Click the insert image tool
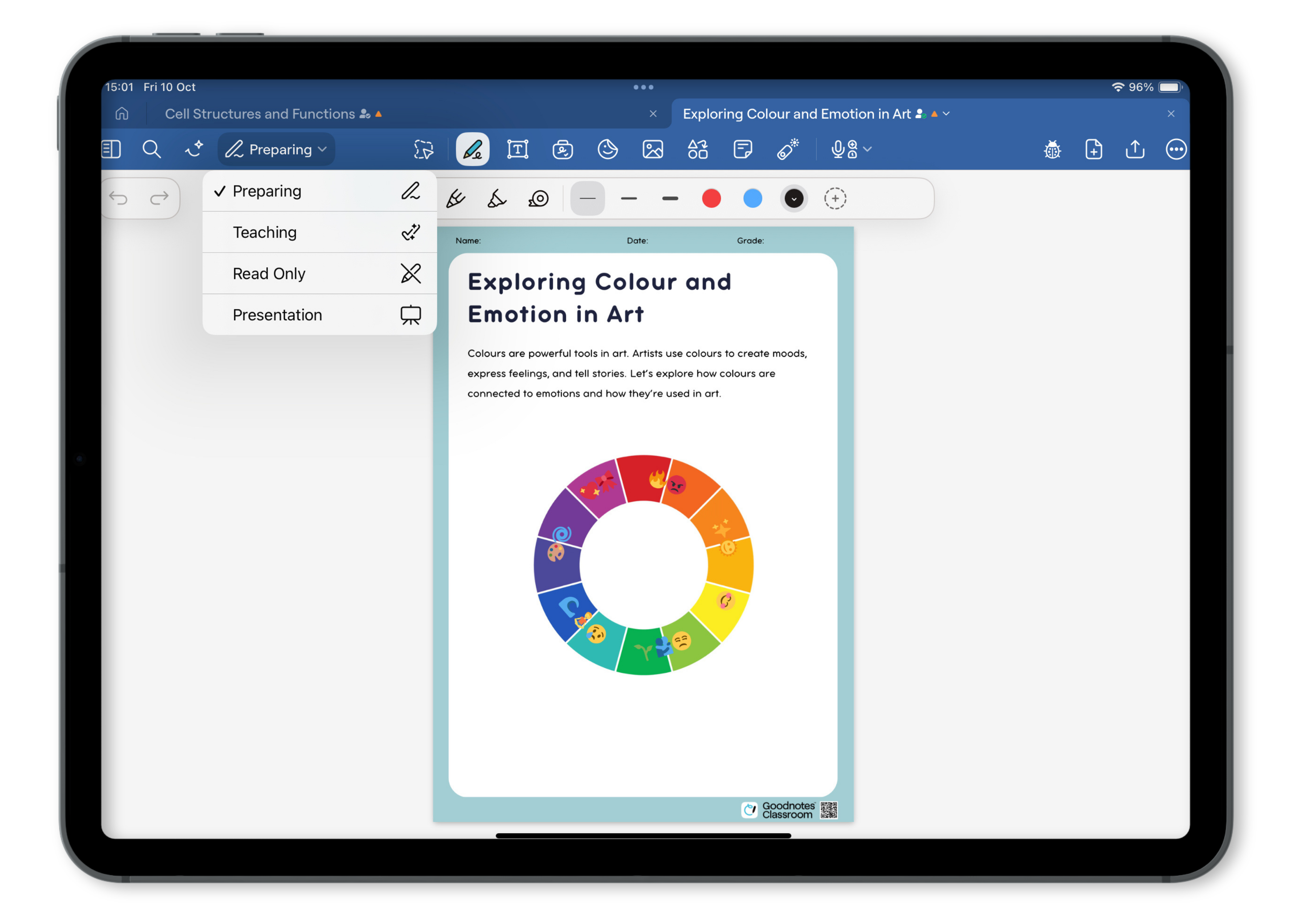Image resolution: width=1307 pixels, height=924 pixels. pos(653,150)
